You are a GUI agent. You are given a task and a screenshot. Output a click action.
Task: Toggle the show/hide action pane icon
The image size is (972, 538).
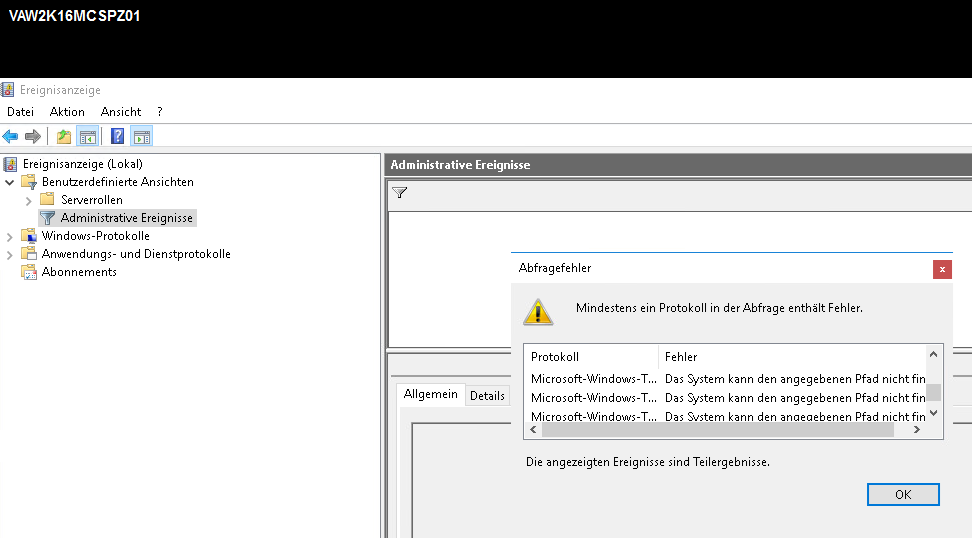pos(142,136)
